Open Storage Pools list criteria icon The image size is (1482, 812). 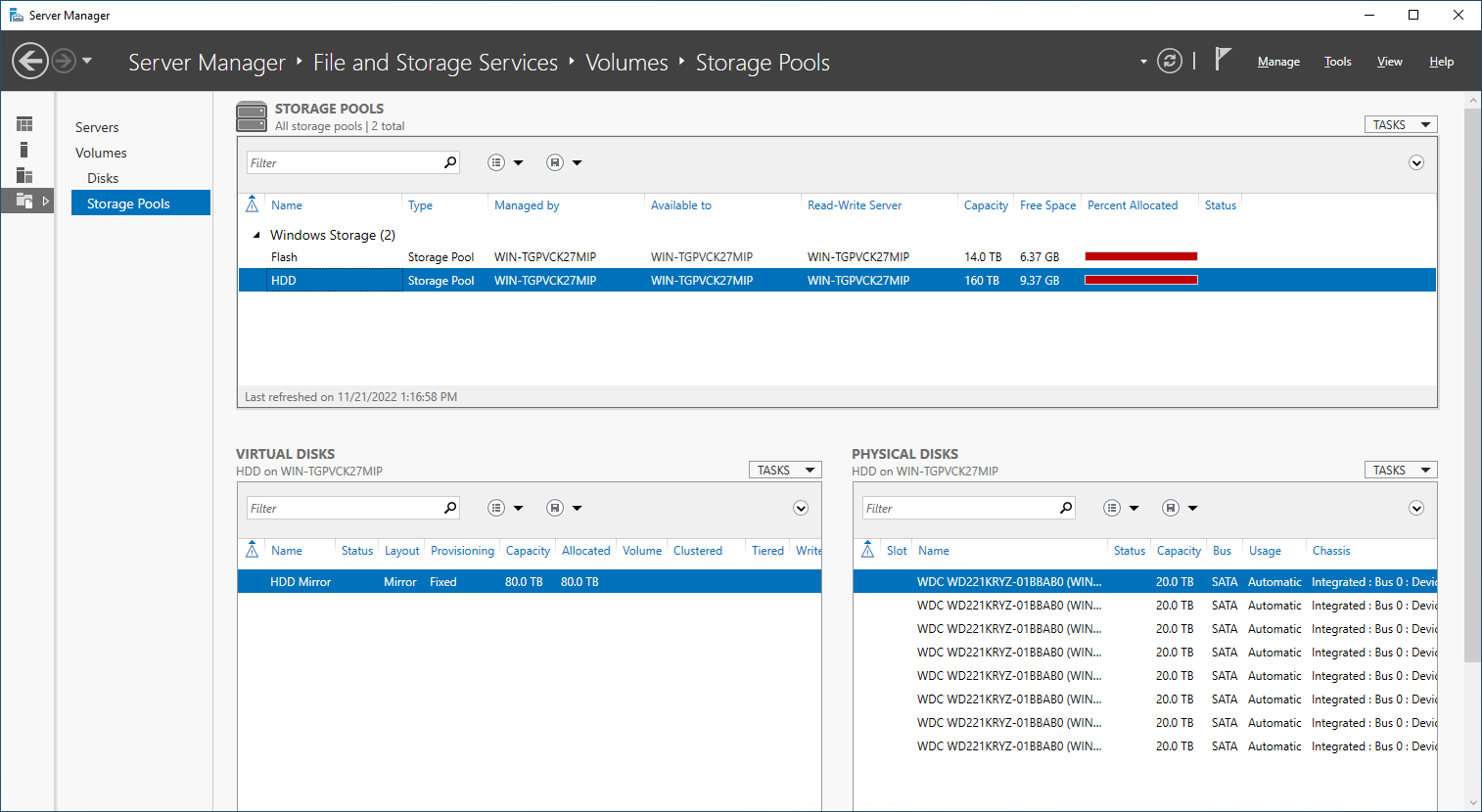point(496,162)
